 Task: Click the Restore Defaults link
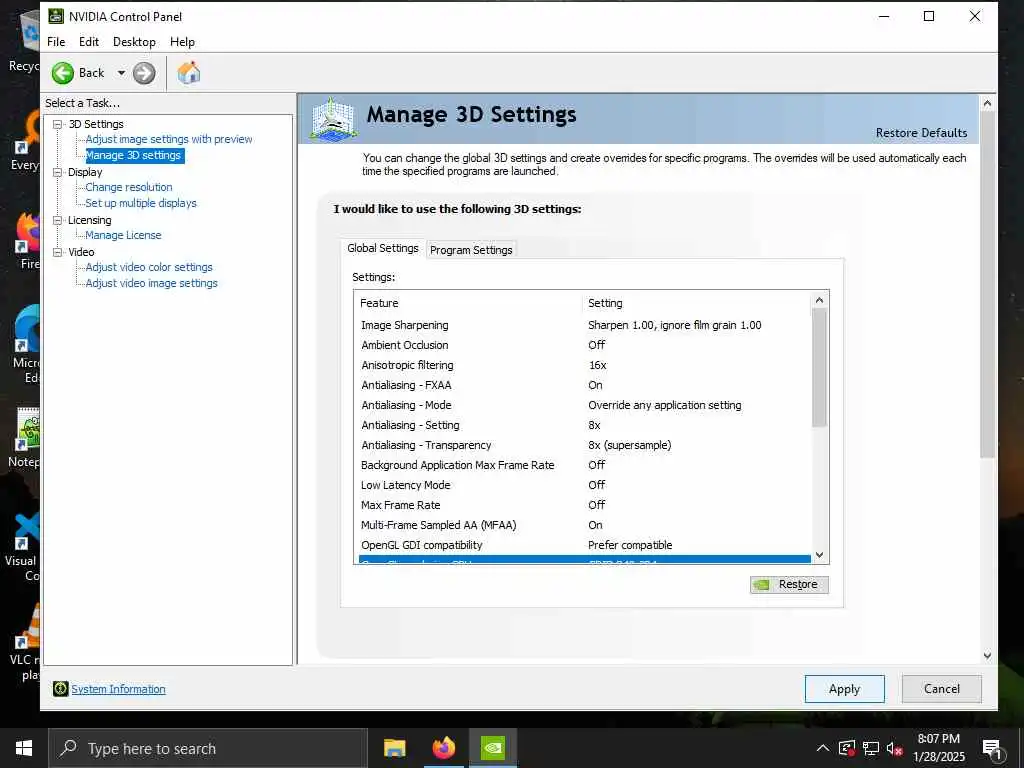921,133
